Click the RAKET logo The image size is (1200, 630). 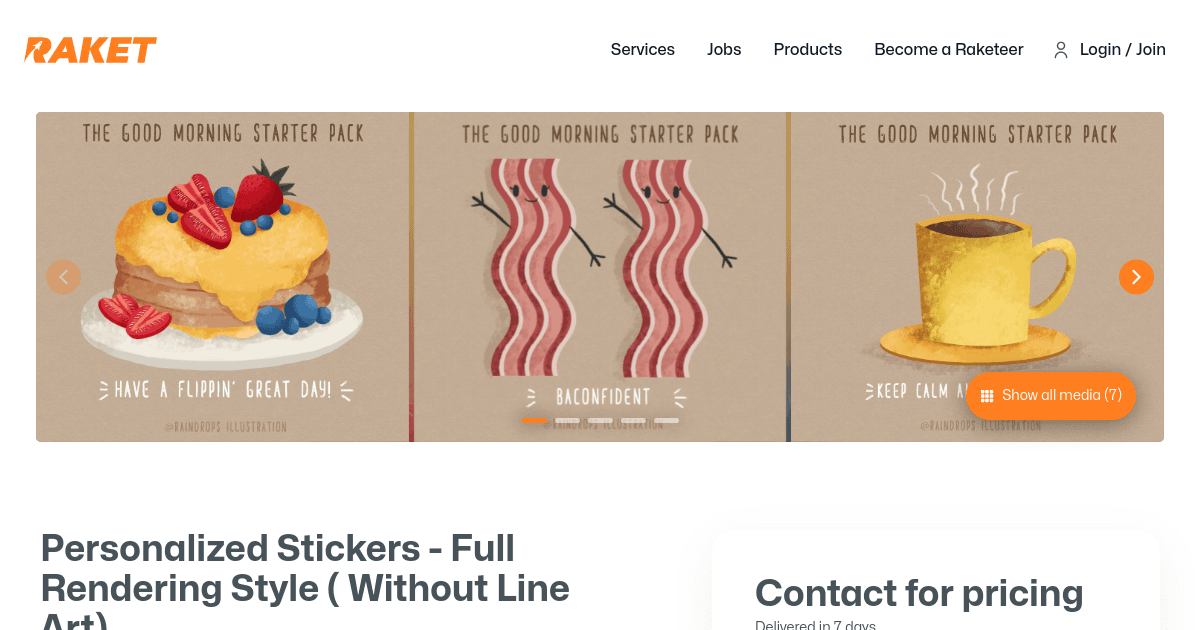[89, 49]
